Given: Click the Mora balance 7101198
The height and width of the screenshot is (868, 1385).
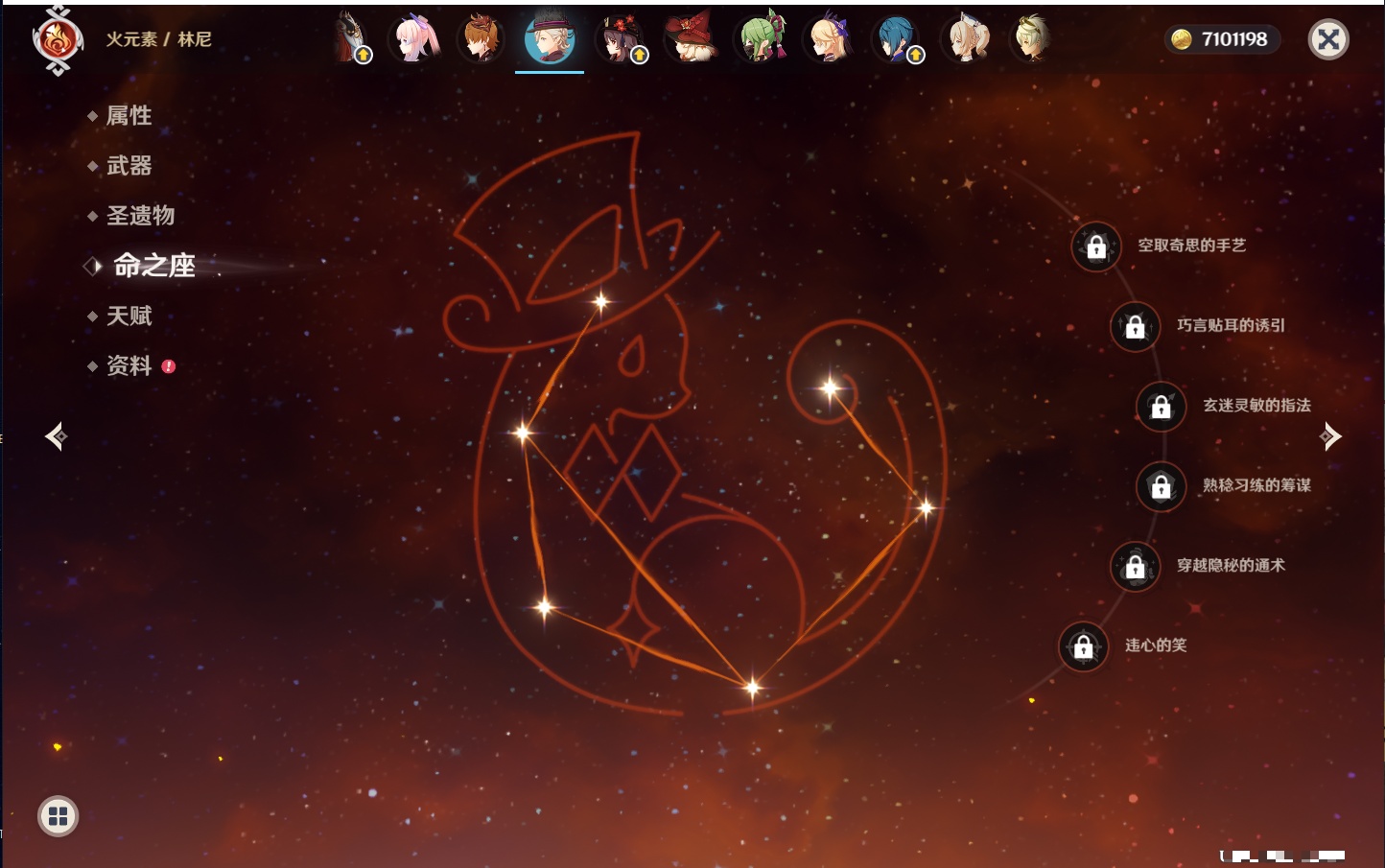Looking at the screenshot, I should (x=1234, y=39).
